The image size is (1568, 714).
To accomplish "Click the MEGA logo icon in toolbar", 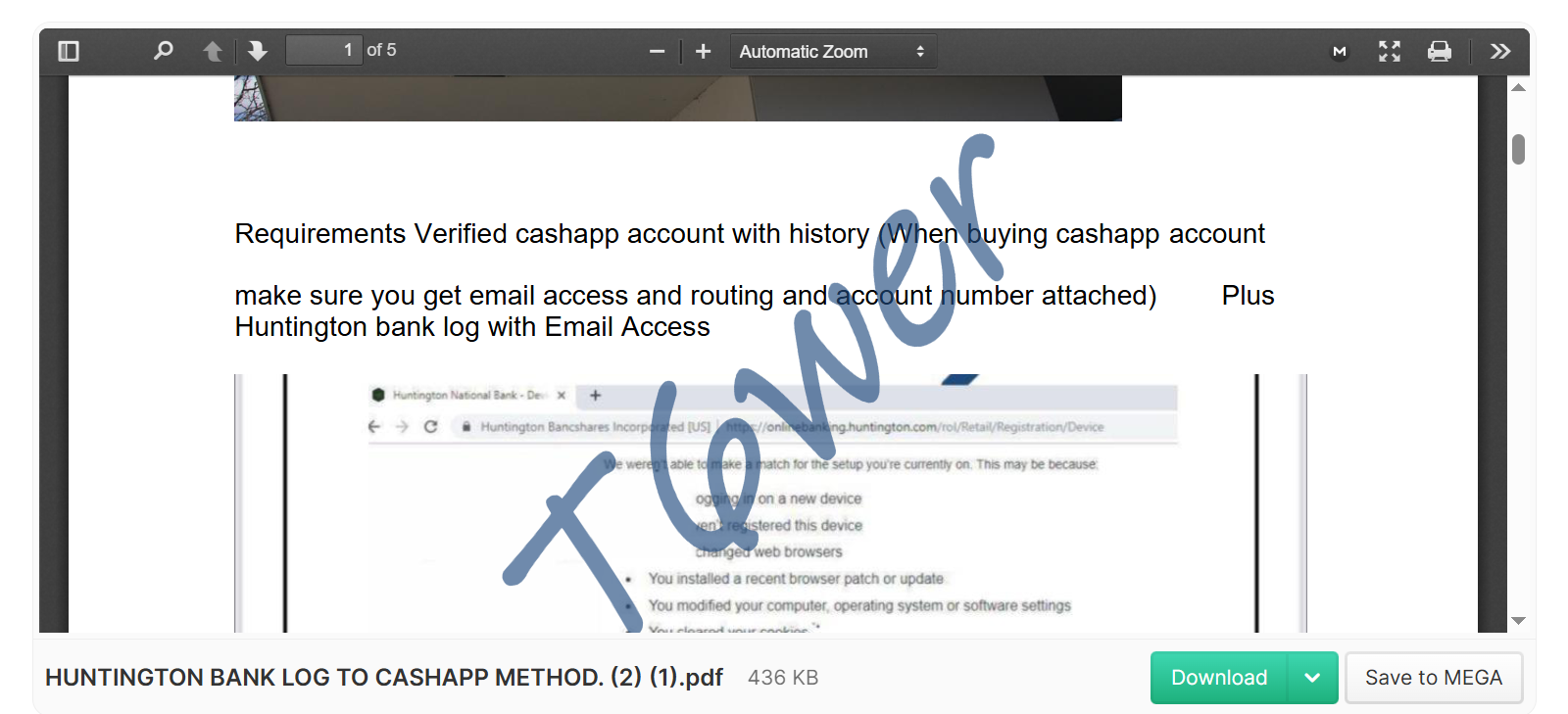I will [1340, 51].
